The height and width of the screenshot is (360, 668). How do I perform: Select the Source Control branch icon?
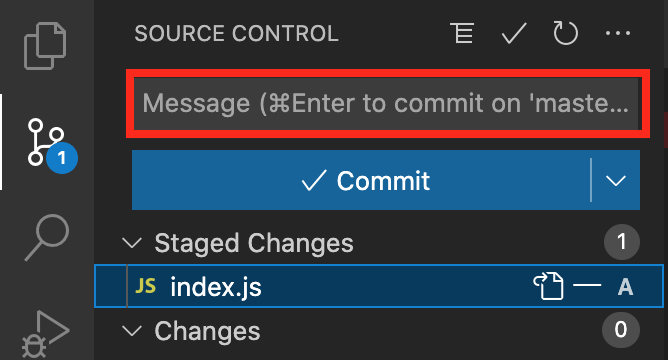click(47, 143)
